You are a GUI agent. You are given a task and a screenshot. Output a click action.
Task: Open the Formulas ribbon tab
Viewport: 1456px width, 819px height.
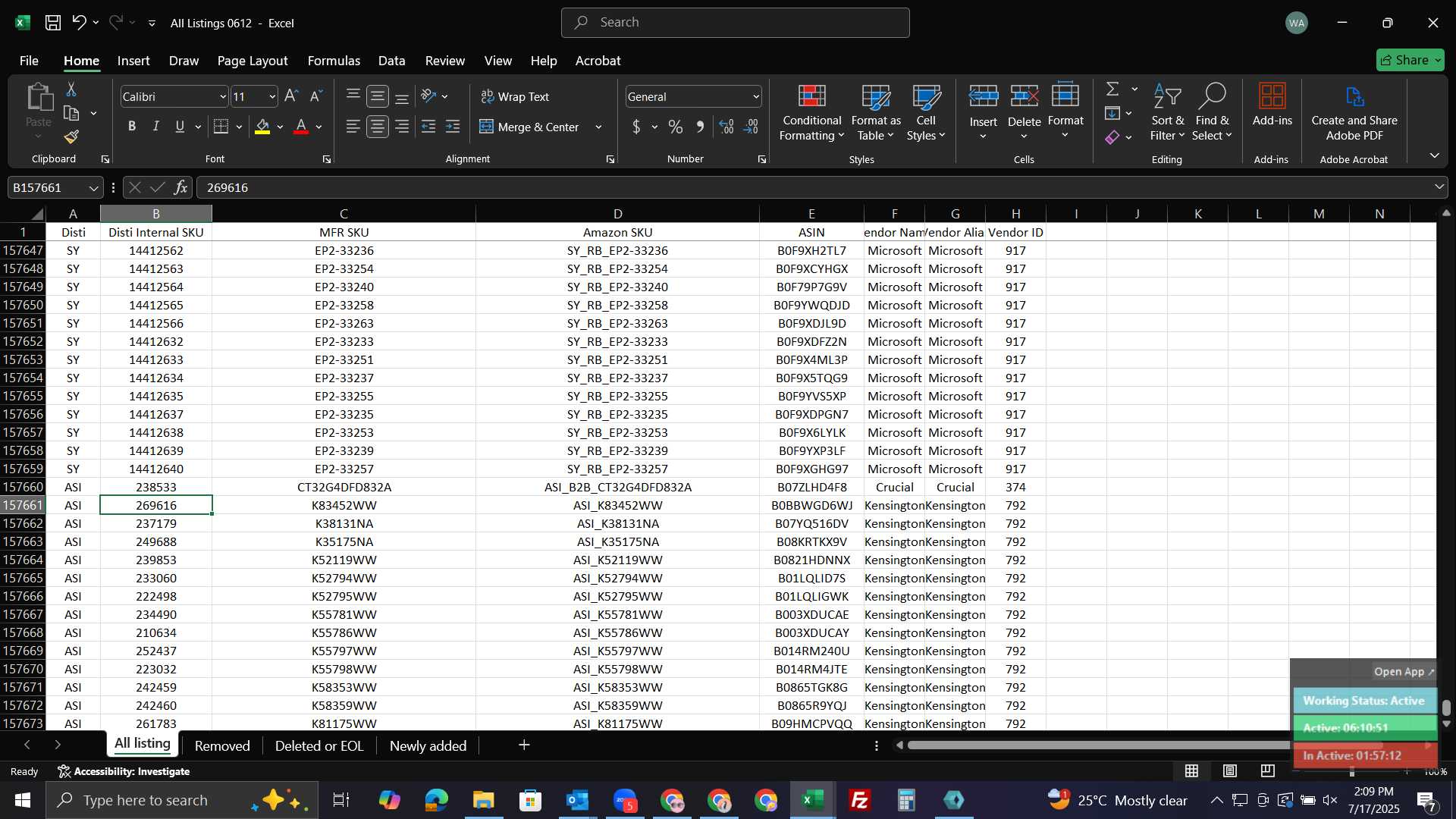(x=334, y=61)
